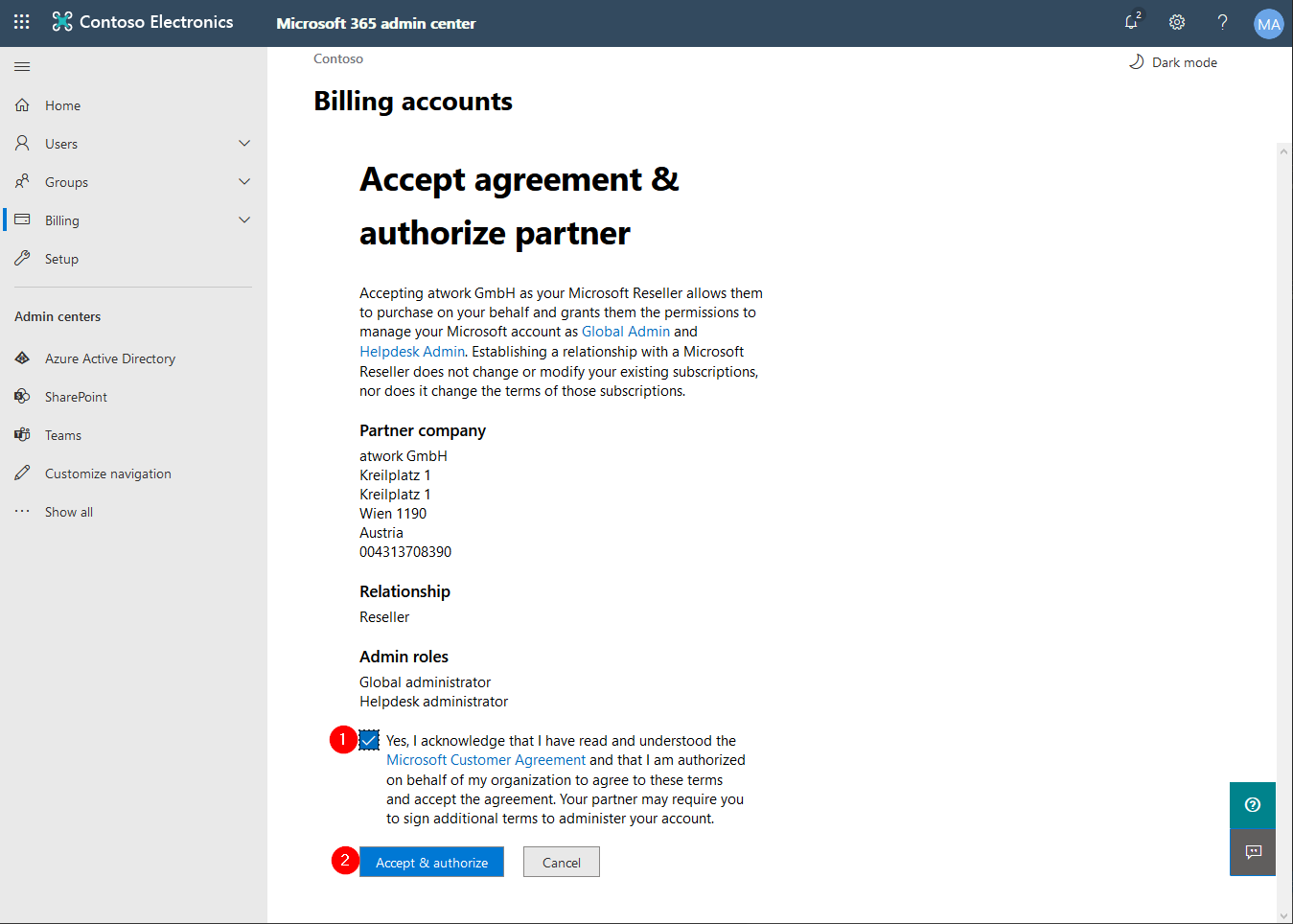Image resolution: width=1293 pixels, height=924 pixels.
Task: Open the help question mark icon
Action: [x=1222, y=22]
